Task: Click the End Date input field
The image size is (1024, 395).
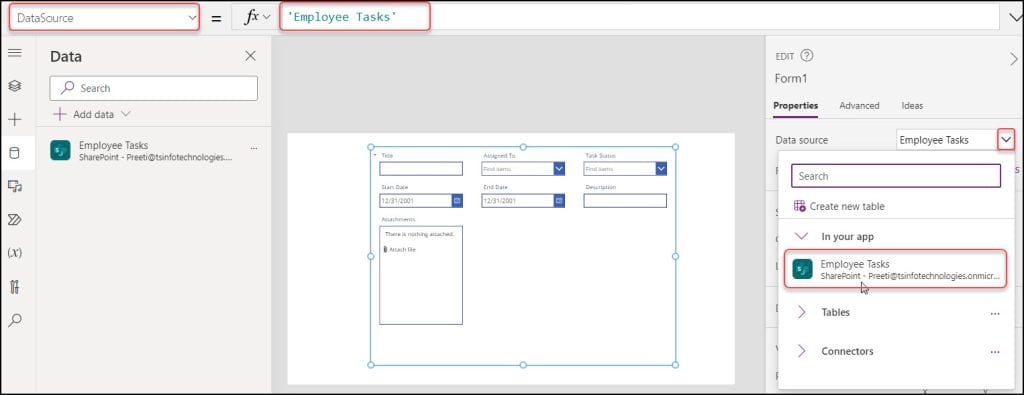Action: coord(517,200)
